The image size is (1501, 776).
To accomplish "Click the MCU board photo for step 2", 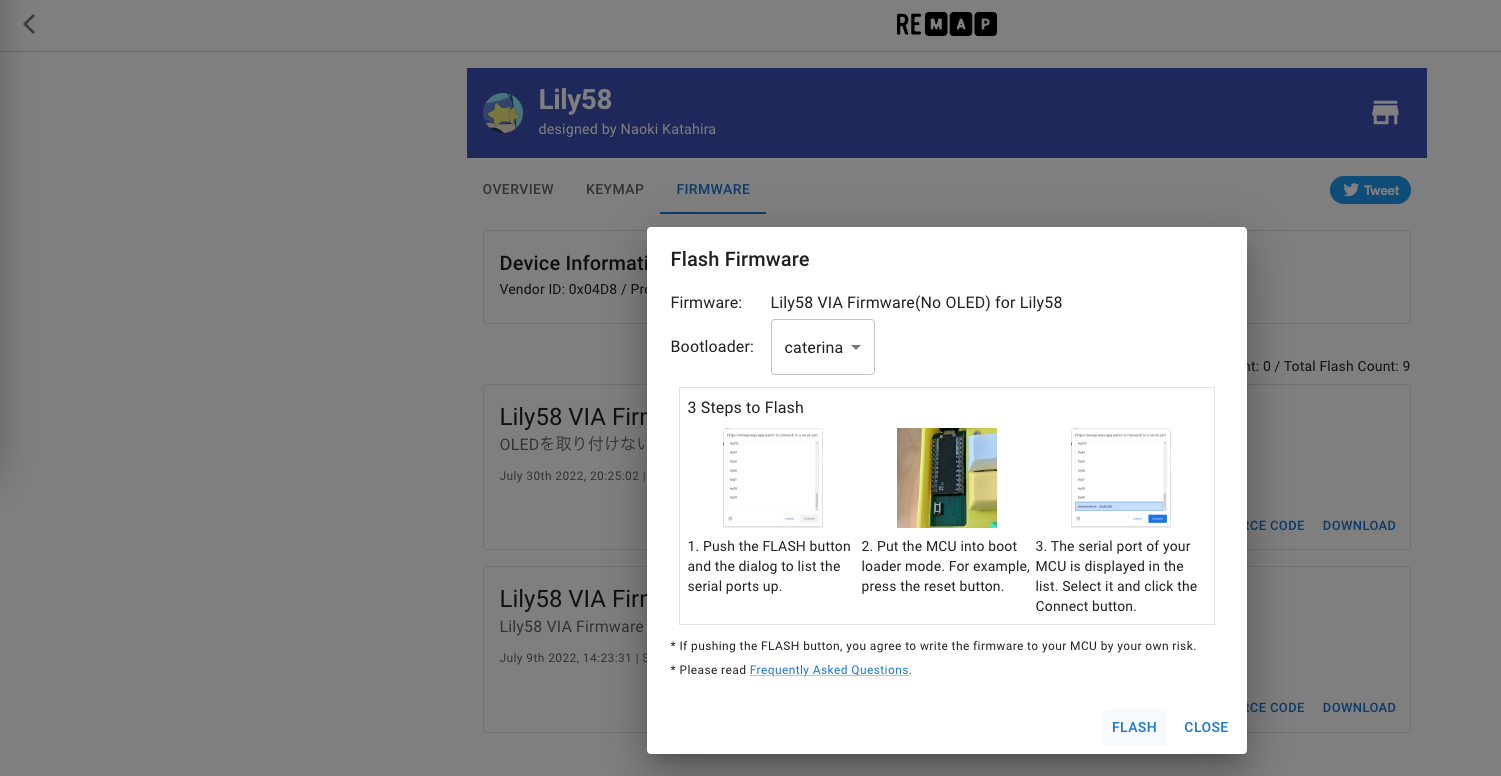I will pos(947,477).
